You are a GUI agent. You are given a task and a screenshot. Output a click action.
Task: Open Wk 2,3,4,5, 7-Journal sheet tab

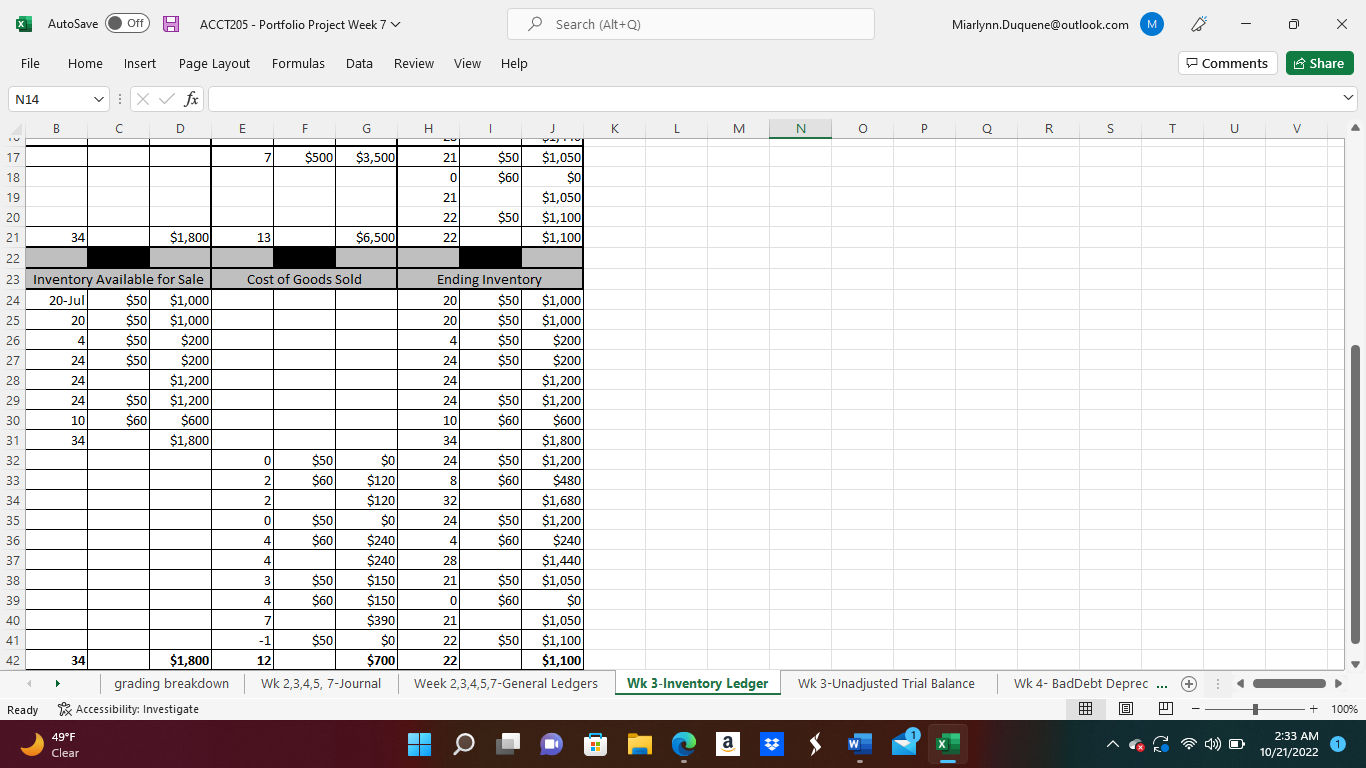[x=321, y=683]
